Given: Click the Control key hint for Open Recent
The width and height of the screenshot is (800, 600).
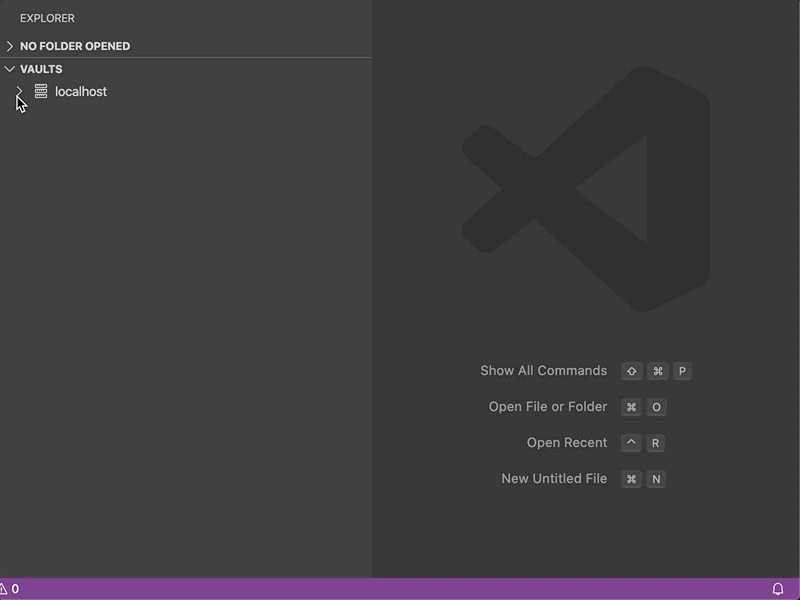Looking at the screenshot, I should click(x=631, y=443).
